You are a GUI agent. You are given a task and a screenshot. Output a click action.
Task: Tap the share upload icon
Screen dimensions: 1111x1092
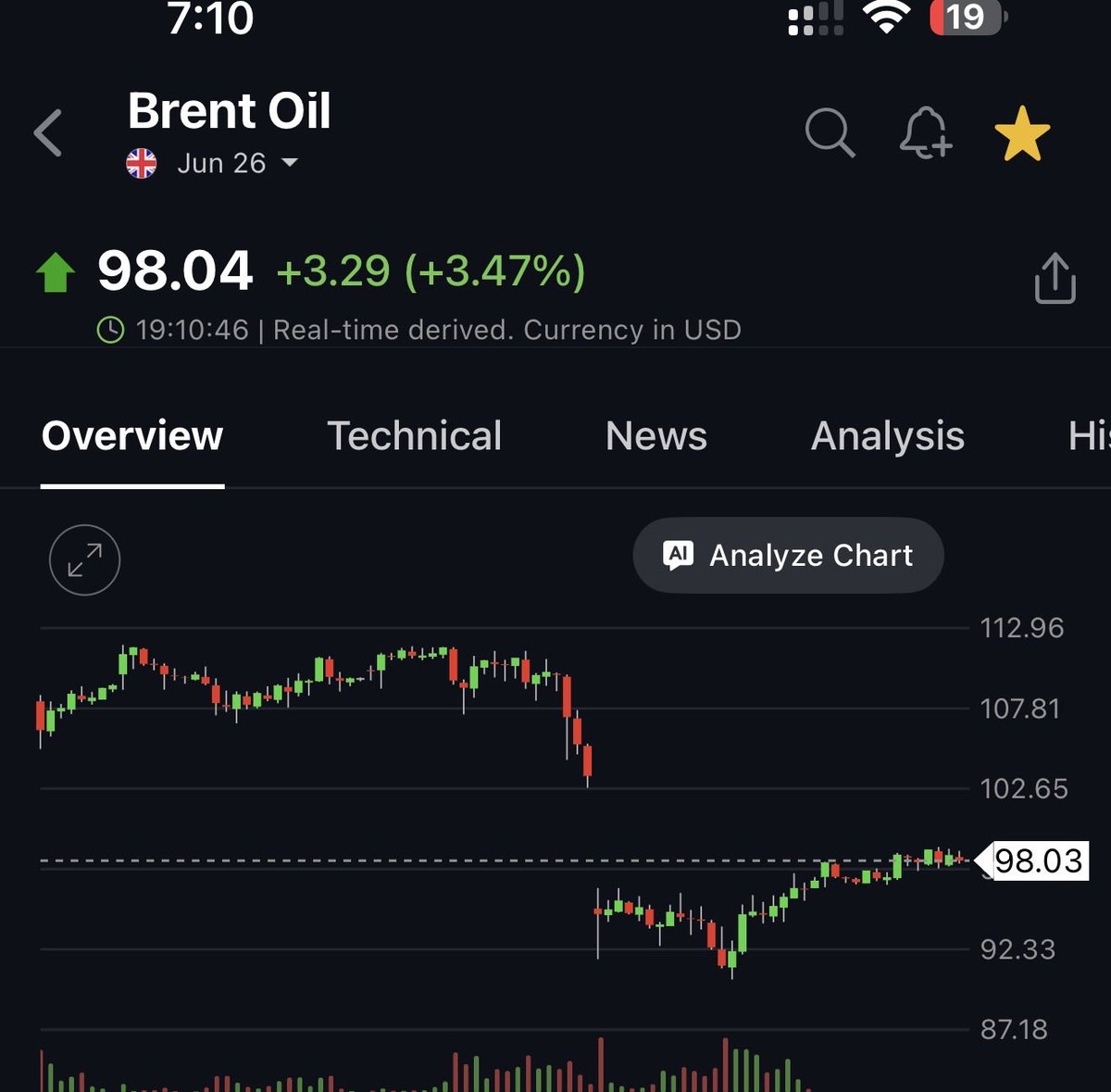1055,278
